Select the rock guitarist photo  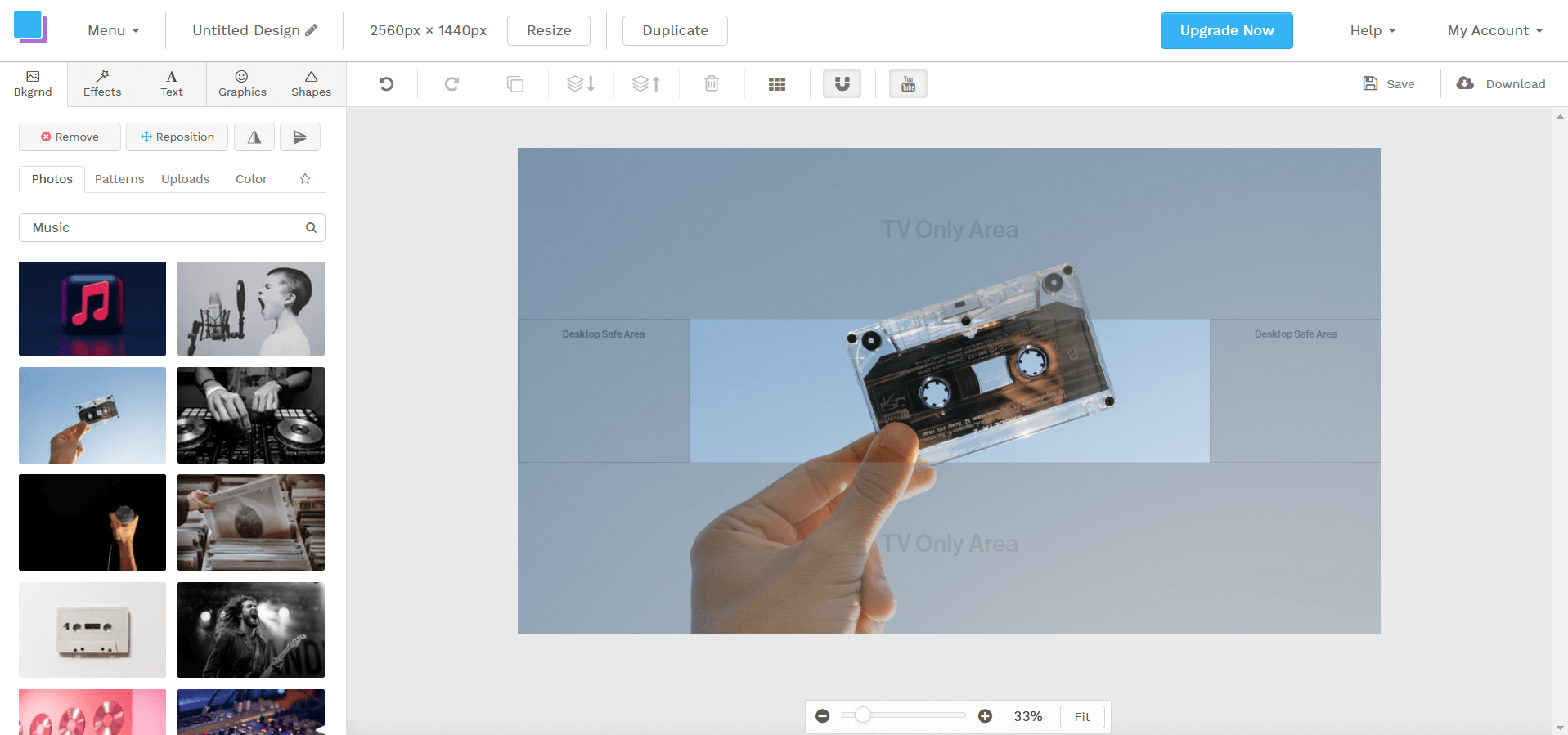251,630
